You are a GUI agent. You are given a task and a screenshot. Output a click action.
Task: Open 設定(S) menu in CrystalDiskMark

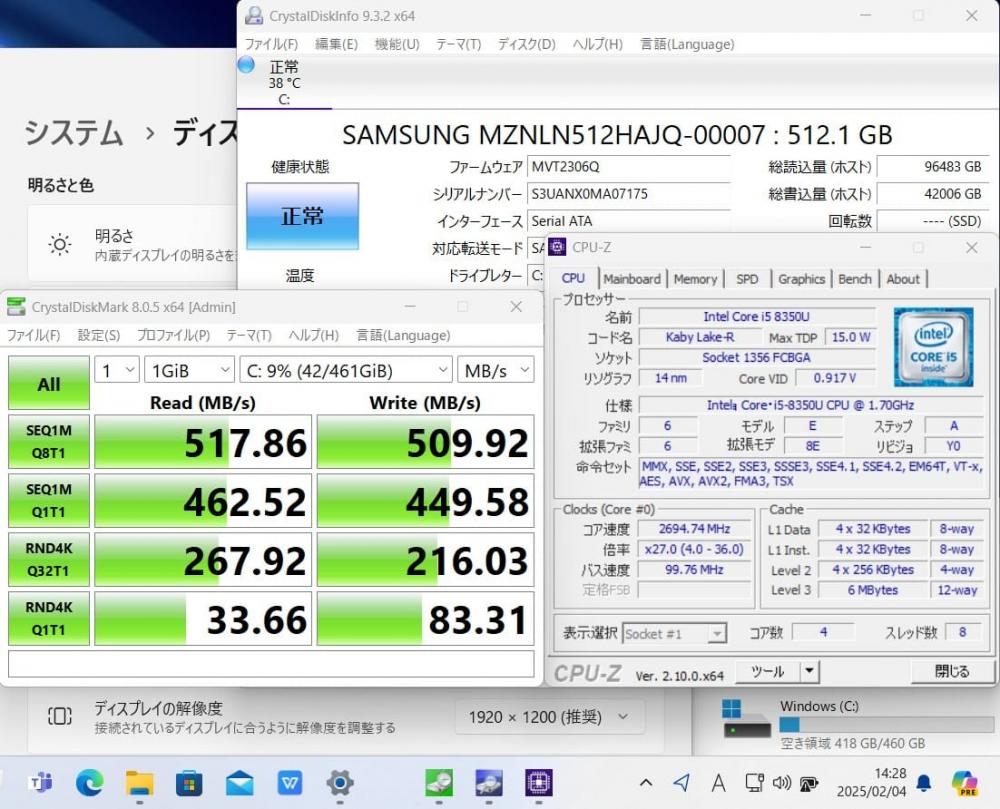(99, 335)
